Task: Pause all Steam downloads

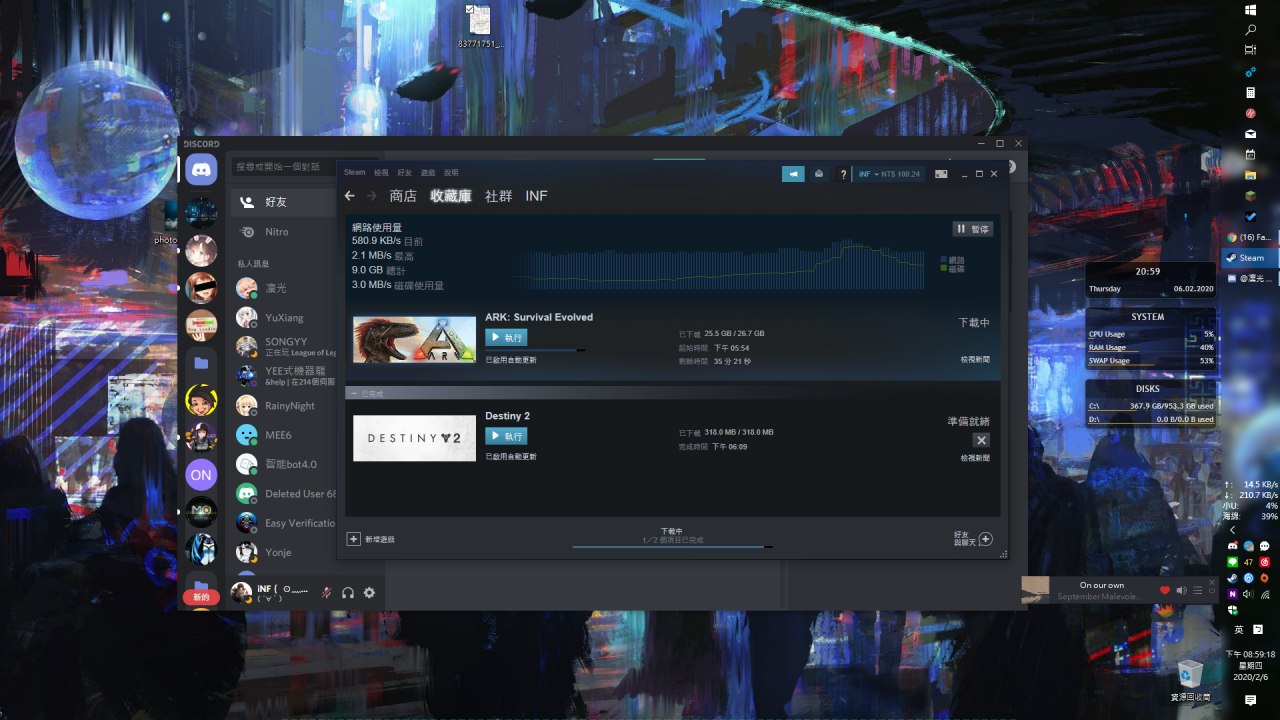Action: pos(972,229)
